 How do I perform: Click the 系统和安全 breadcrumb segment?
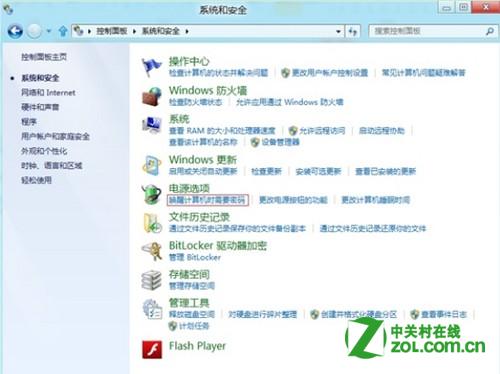pyautogui.click(x=161, y=31)
